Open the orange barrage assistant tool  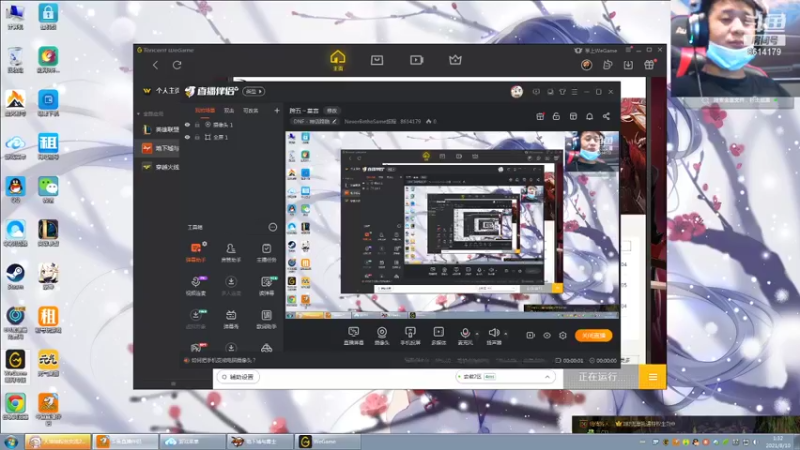point(196,253)
